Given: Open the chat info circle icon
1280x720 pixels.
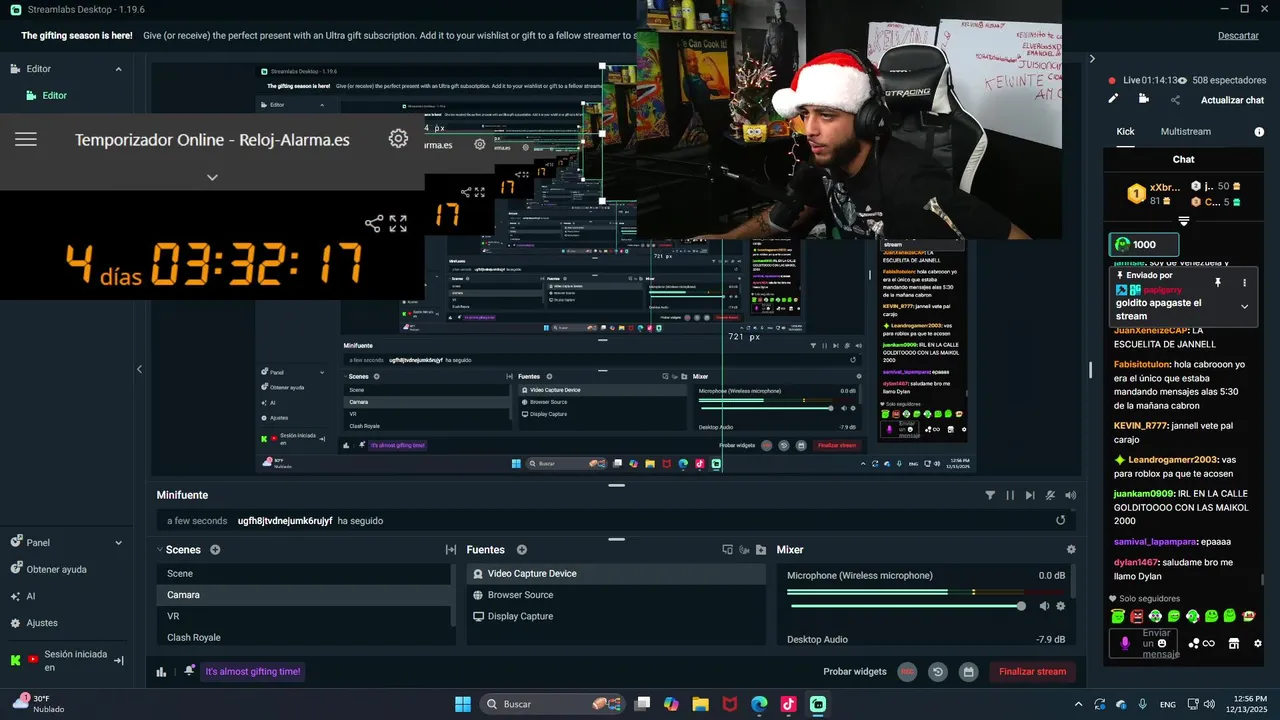Looking at the screenshot, I should [x=1259, y=132].
